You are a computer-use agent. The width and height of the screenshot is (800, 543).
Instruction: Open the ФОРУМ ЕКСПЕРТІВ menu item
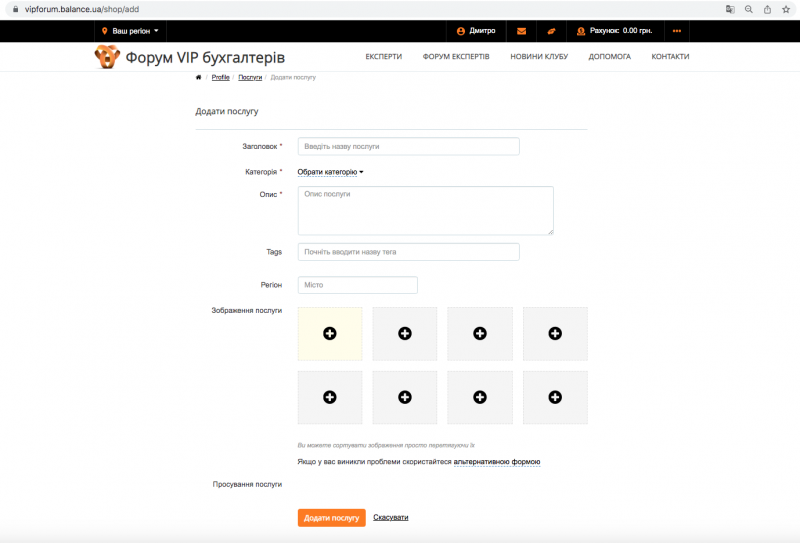[456, 57]
